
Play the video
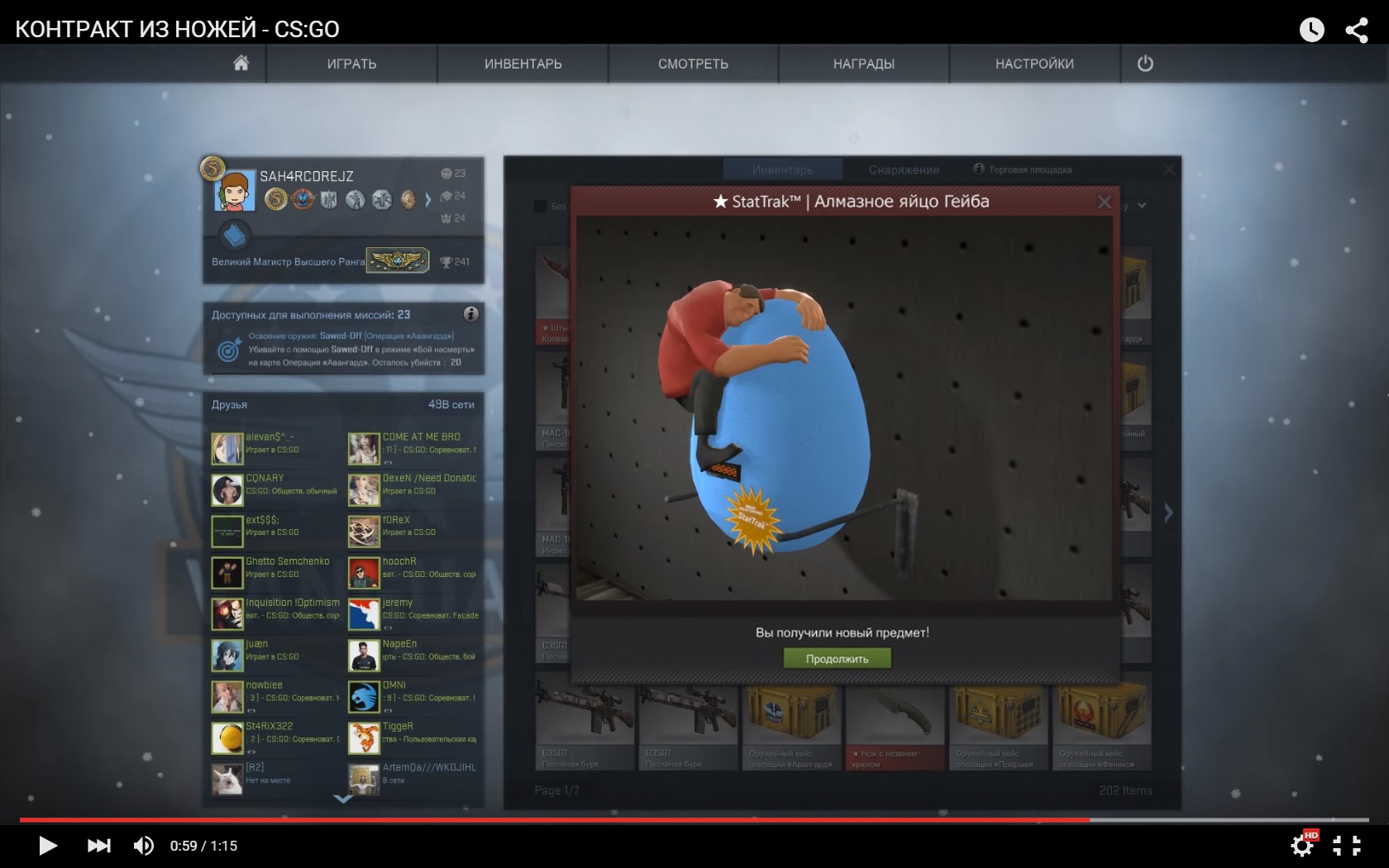[x=48, y=846]
